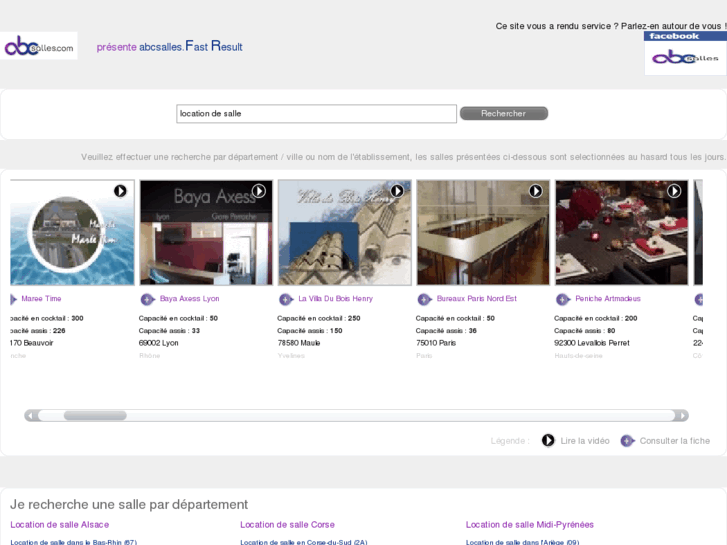Open the info icon beside Baya Axess Lyon

tap(147, 299)
